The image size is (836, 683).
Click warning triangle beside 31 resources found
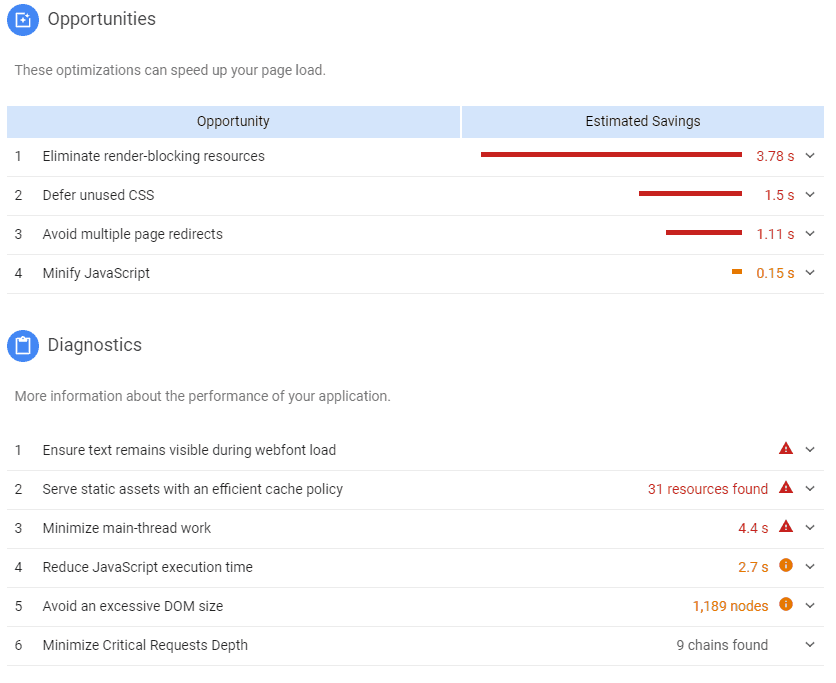(786, 488)
